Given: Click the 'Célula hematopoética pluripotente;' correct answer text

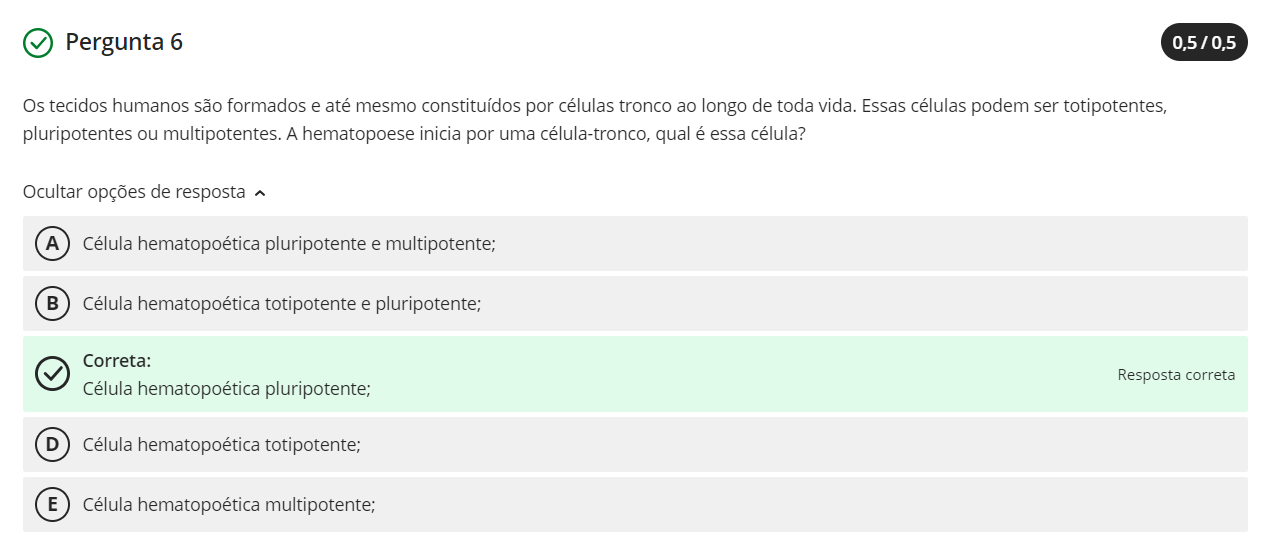Looking at the screenshot, I should click(227, 388).
